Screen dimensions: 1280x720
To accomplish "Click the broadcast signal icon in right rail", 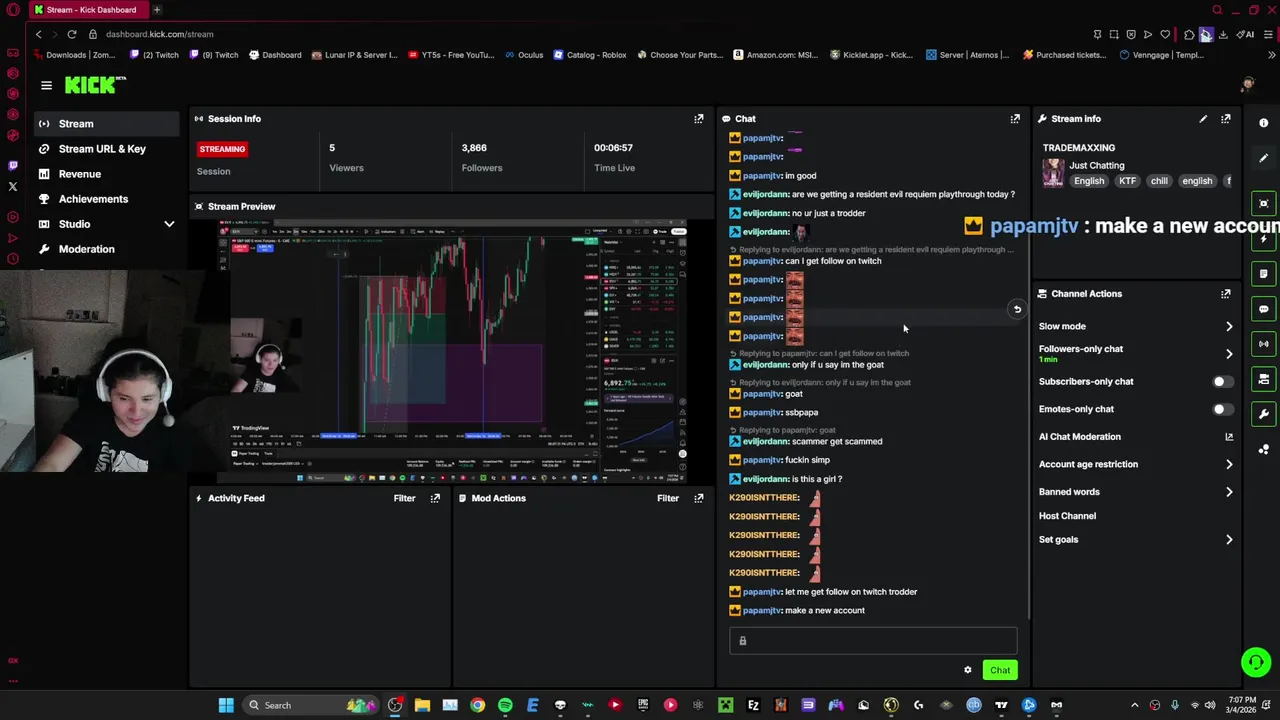I will click(1264, 344).
